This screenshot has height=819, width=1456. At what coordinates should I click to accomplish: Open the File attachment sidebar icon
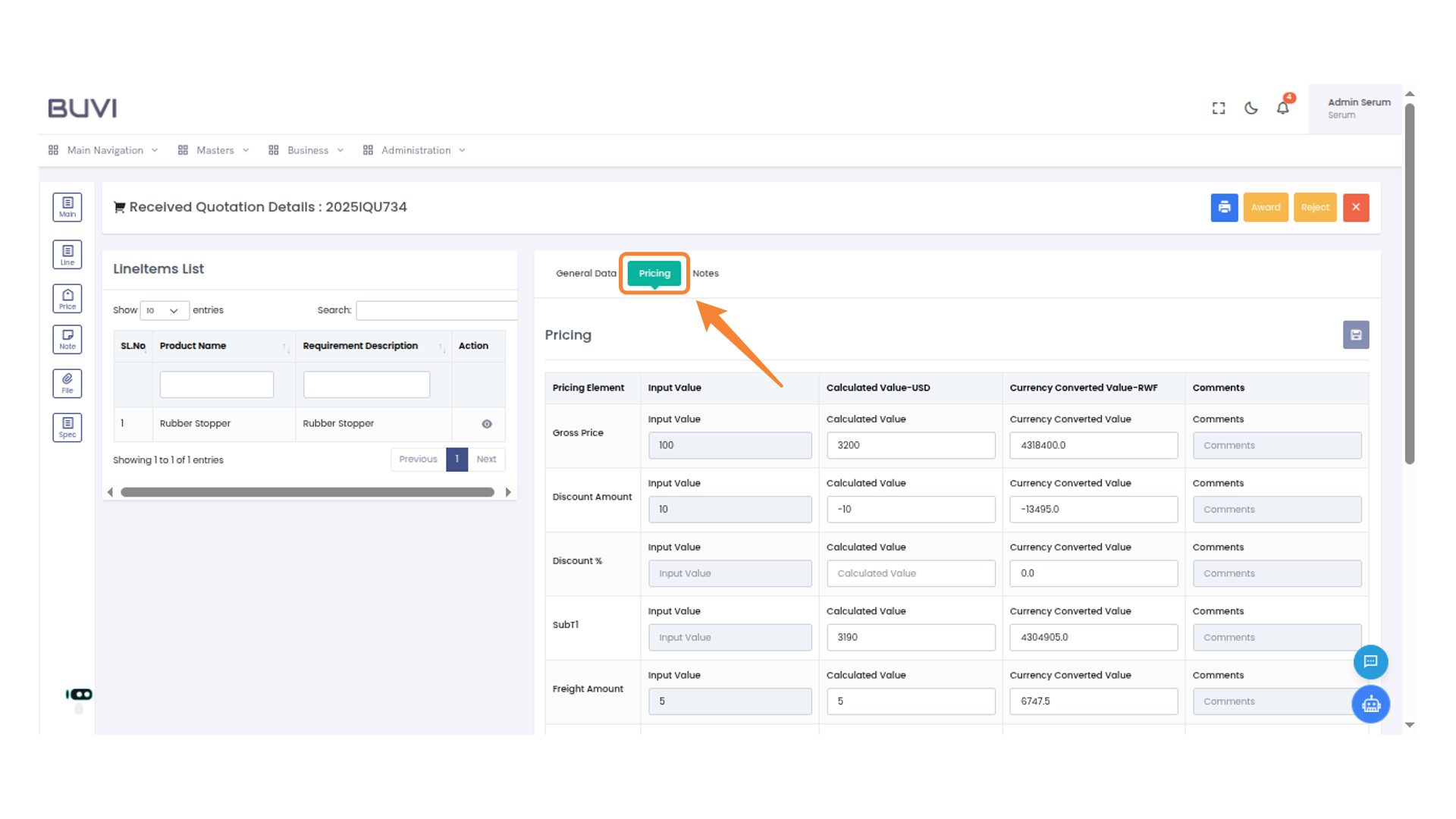click(67, 383)
